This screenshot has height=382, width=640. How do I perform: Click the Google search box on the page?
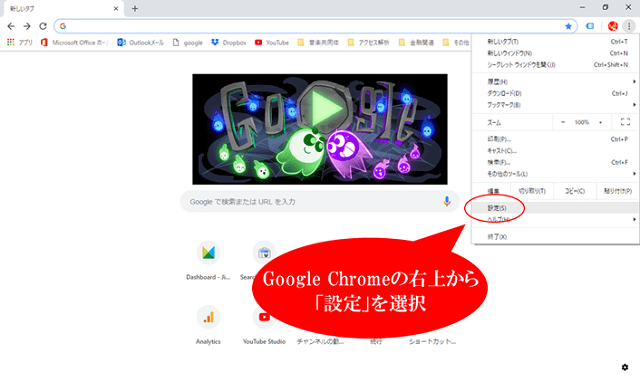320,201
